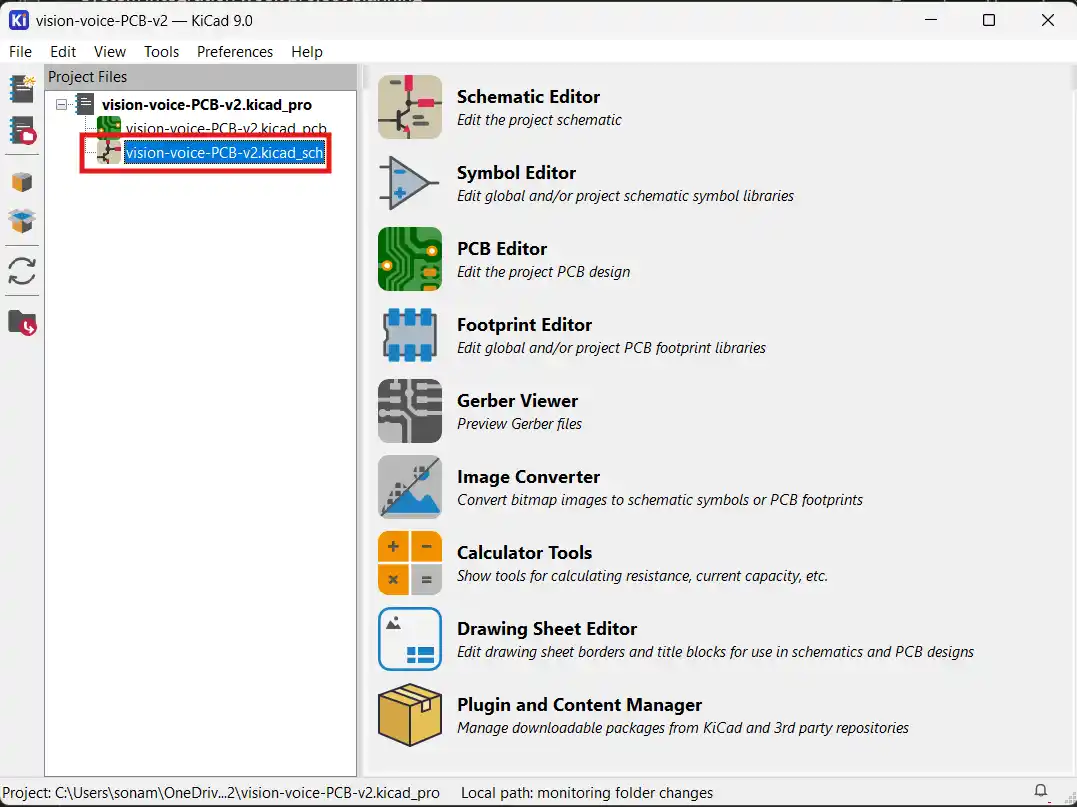Collapse the vision-voice-PCB-v2.kicad_pro tree node
The height and width of the screenshot is (807, 1077).
tap(62, 104)
